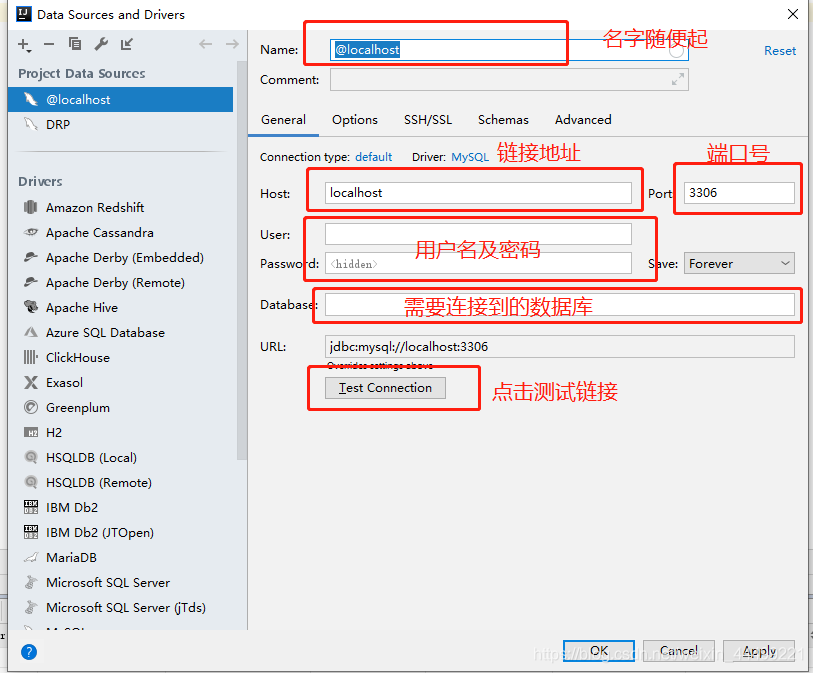This screenshot has width=813, height=673.
Task: Select the H2 driver
Action: 54,432
